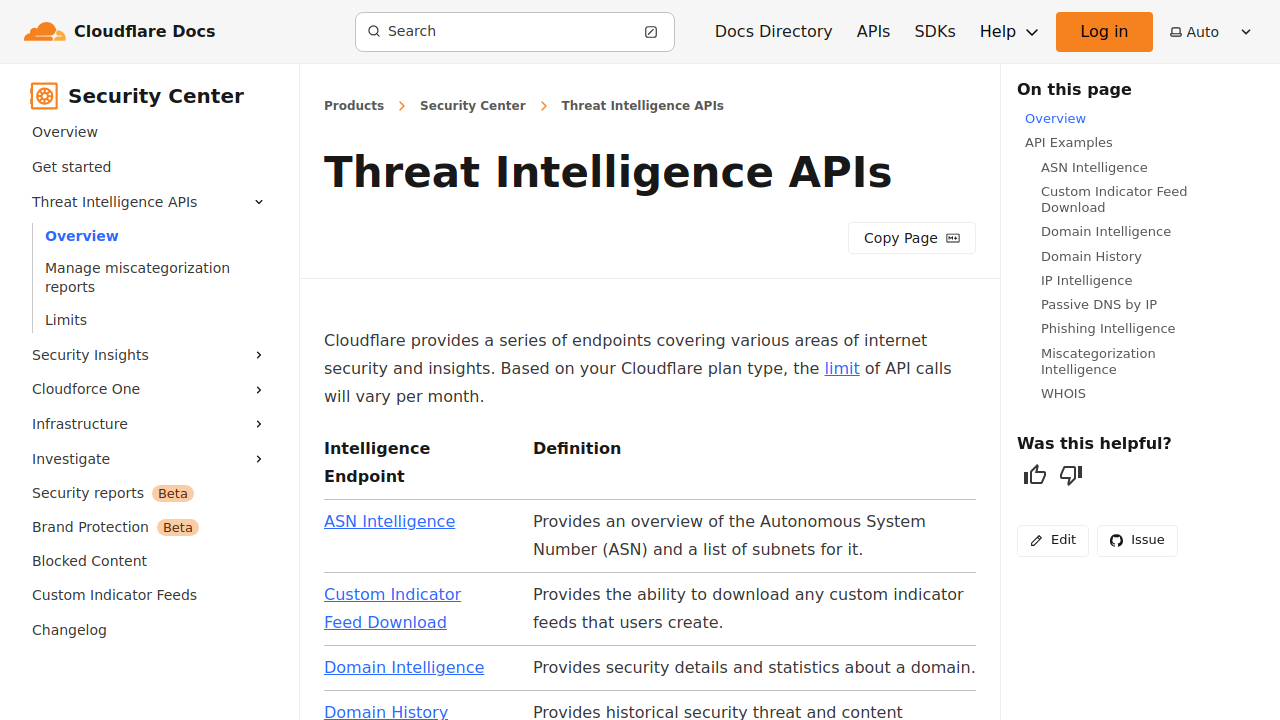Open the ASN Intelligence table link
The image size is (1280, 720).
389,521
